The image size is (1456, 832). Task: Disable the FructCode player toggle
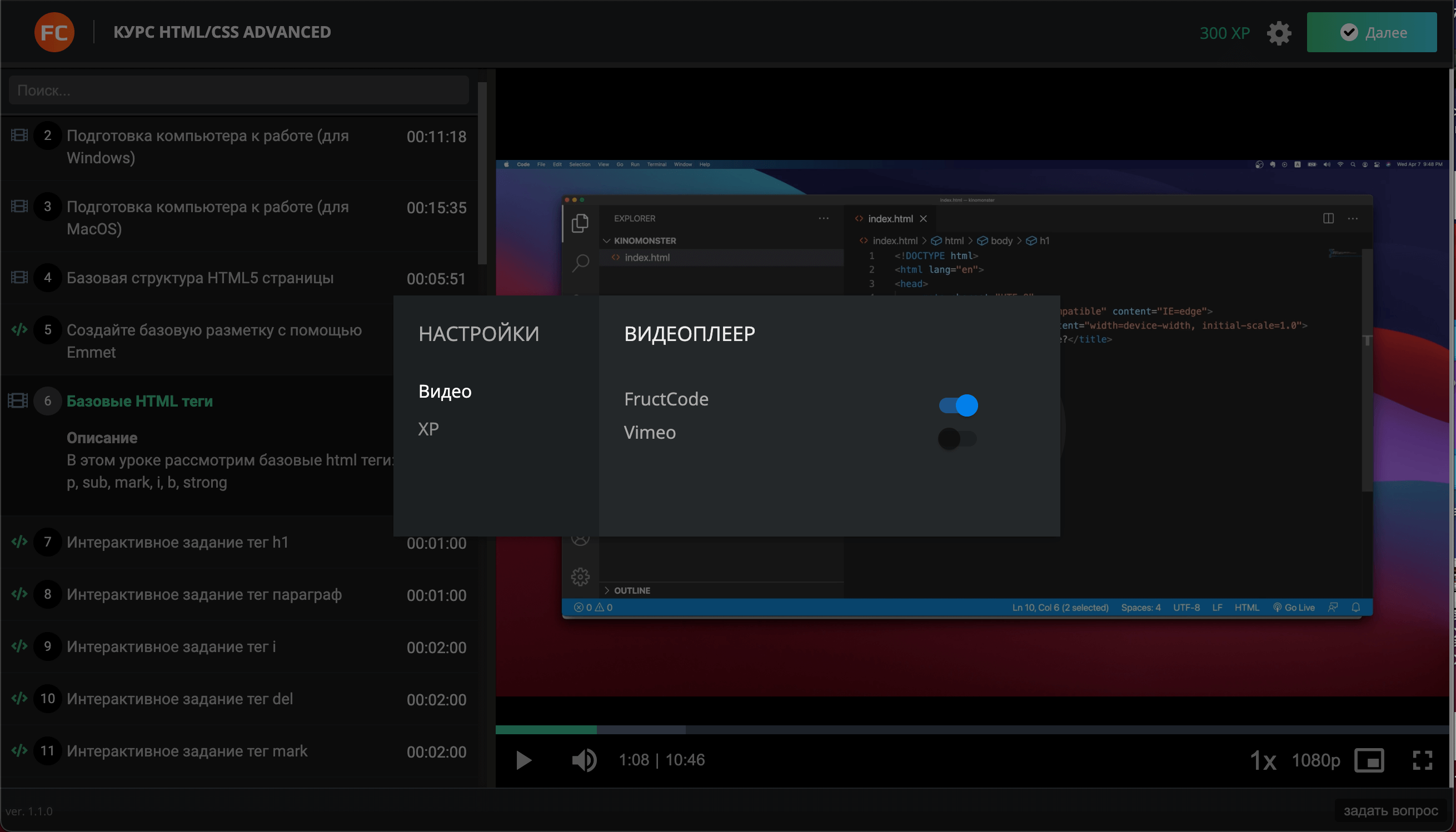coord(958,405)
